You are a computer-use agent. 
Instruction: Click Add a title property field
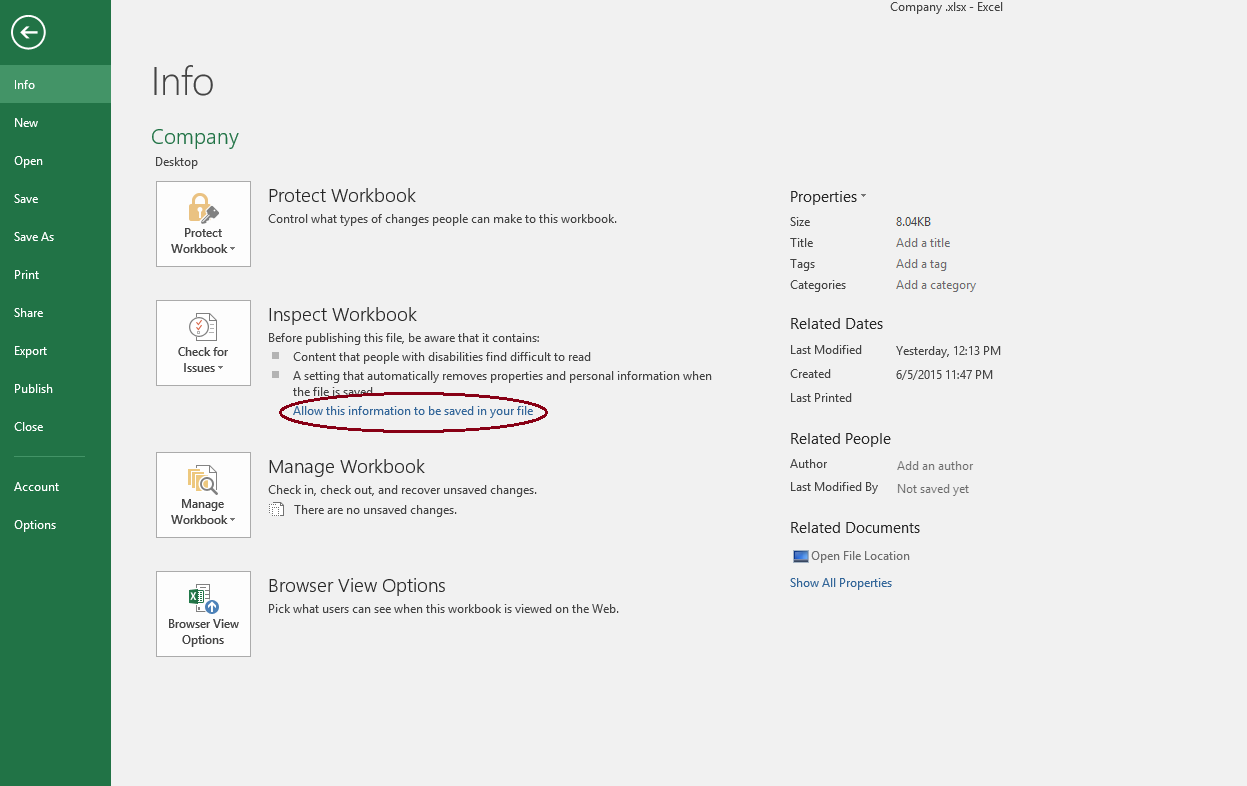(x=922, y=242)
